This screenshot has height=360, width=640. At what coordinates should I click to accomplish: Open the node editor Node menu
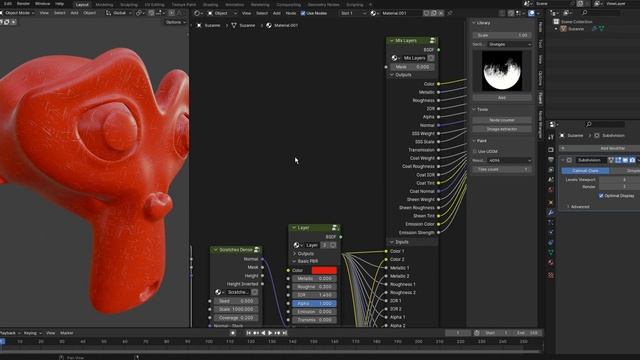click(291, 13)
